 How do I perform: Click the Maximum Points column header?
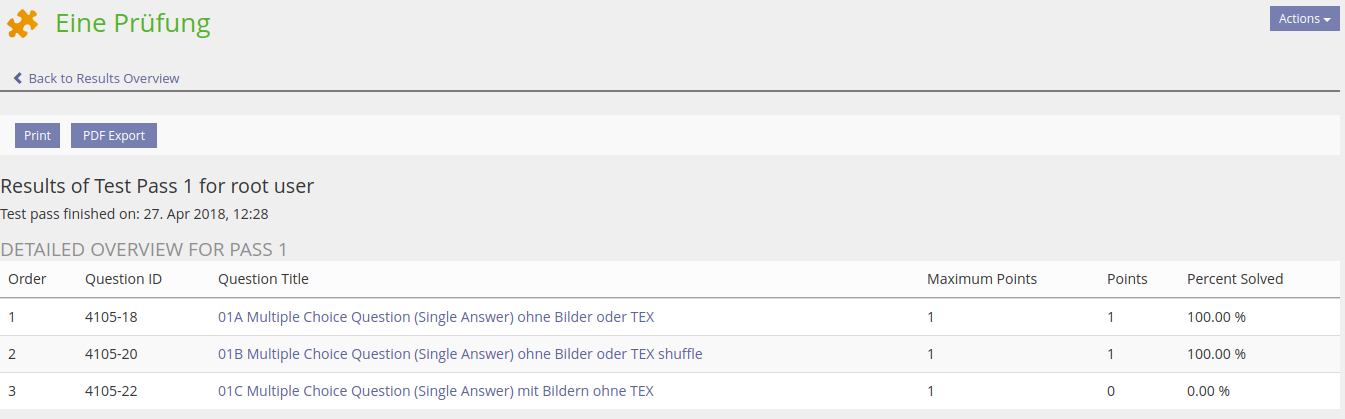(981, 279)
